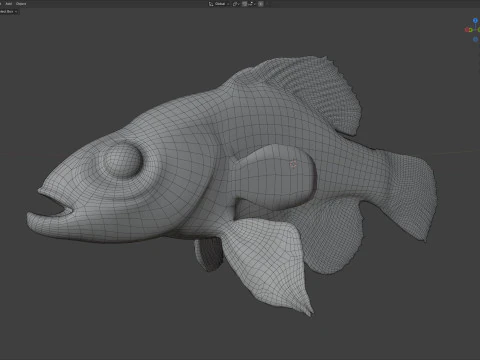Open the Add menu in viewport header
This screenshot has width=480, height=360.
9,4
